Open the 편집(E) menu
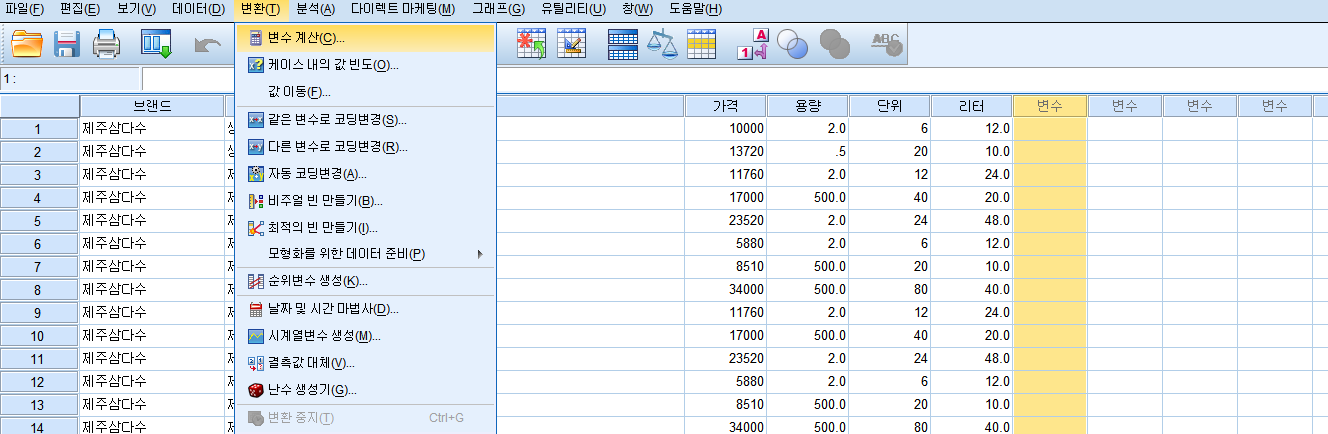The width and height of the screenshot is (1328, 434). 79,9
